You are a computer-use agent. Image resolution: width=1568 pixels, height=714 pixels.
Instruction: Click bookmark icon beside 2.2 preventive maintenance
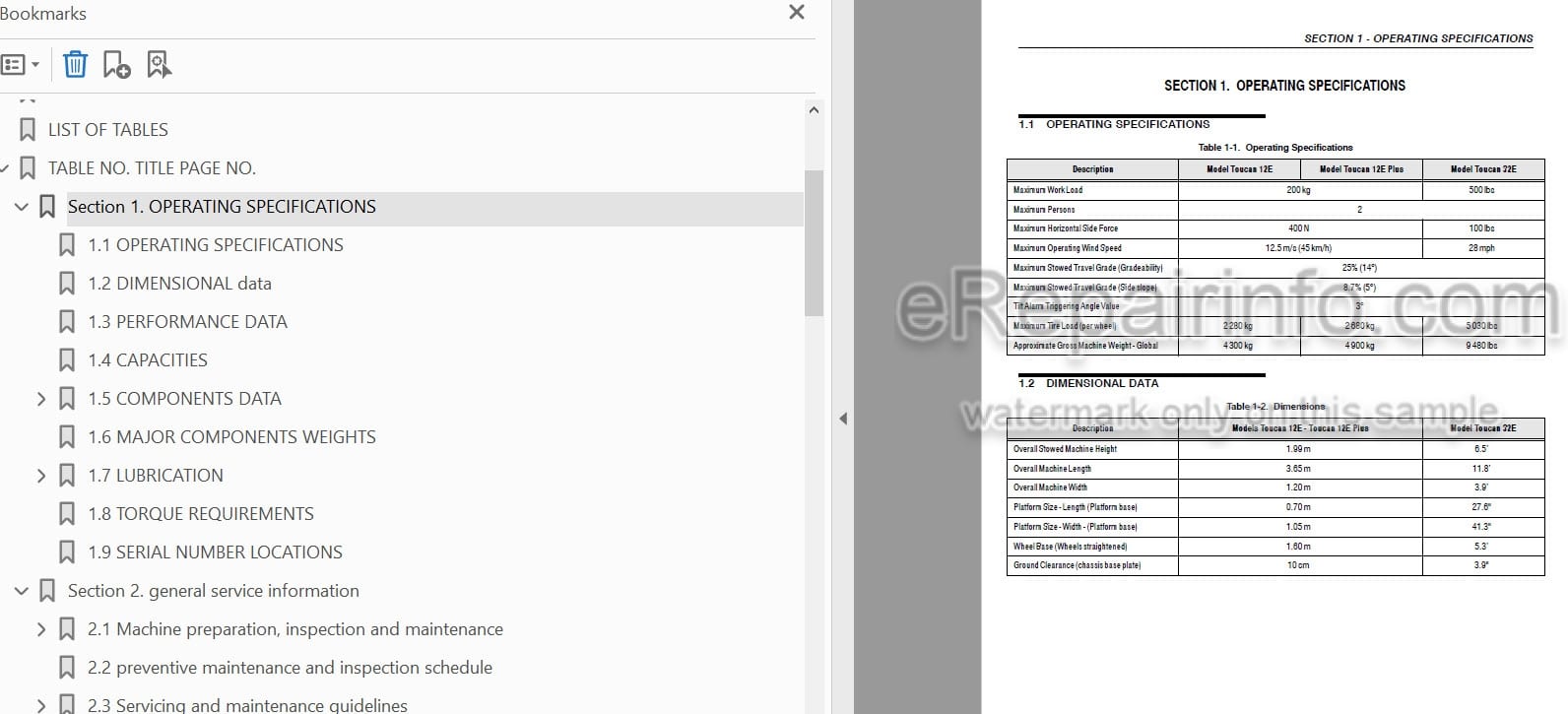coord(67,668)
